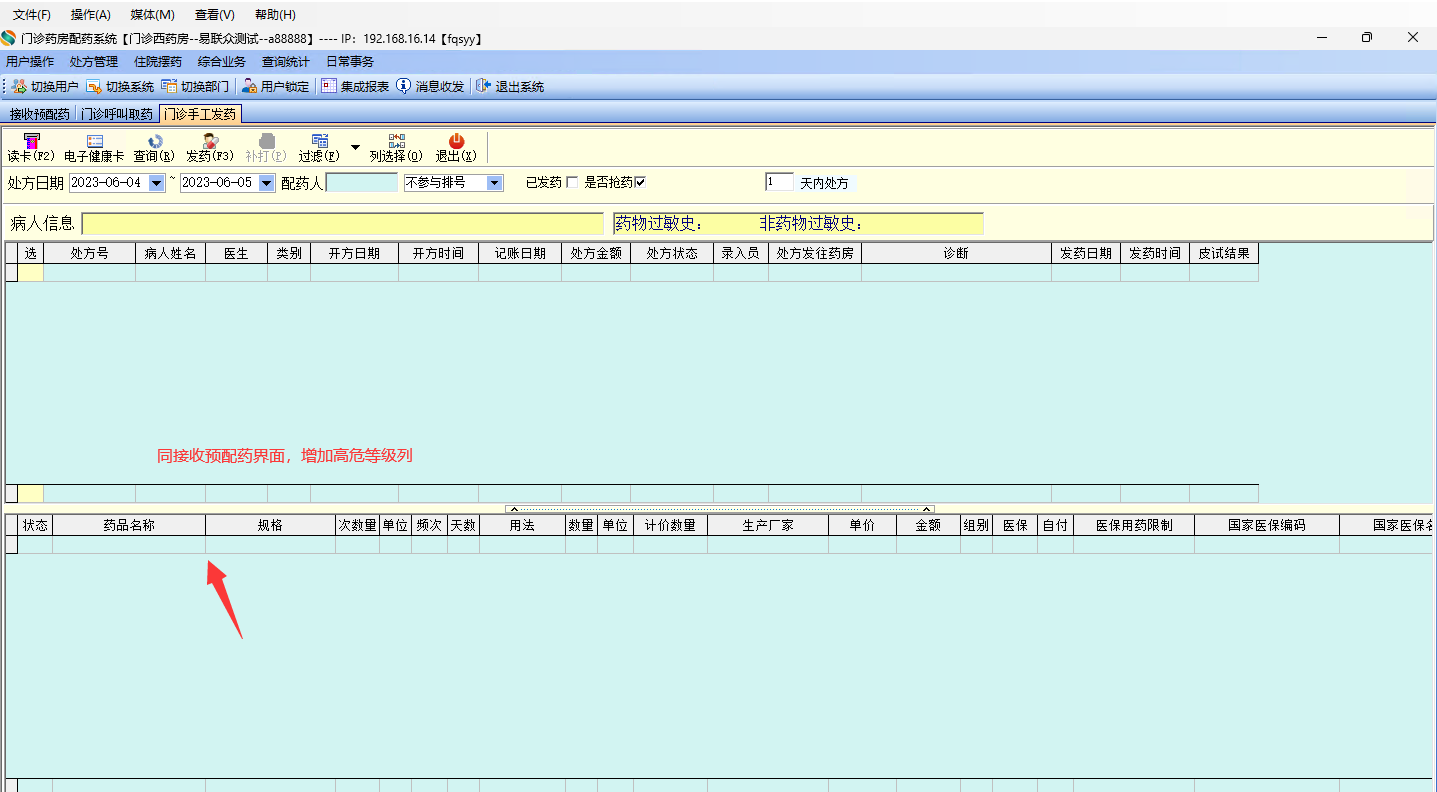Click the 切换系统 switch-system icon
The image size is (1437, 792).
[x=94, y=87]
